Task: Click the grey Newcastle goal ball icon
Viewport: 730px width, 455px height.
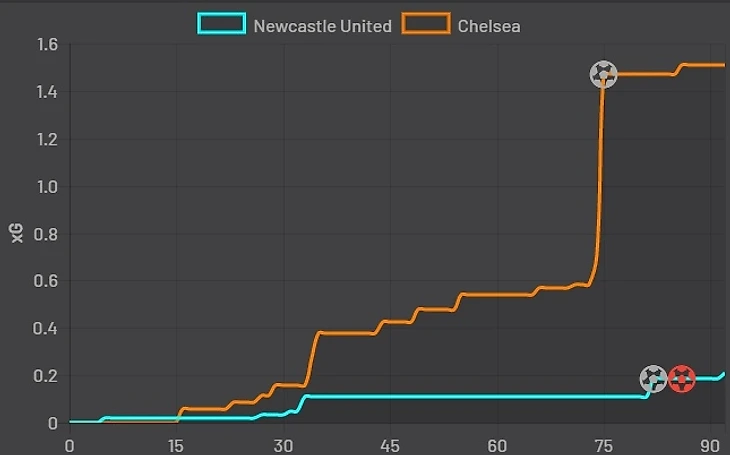Action: click(653, 379)
